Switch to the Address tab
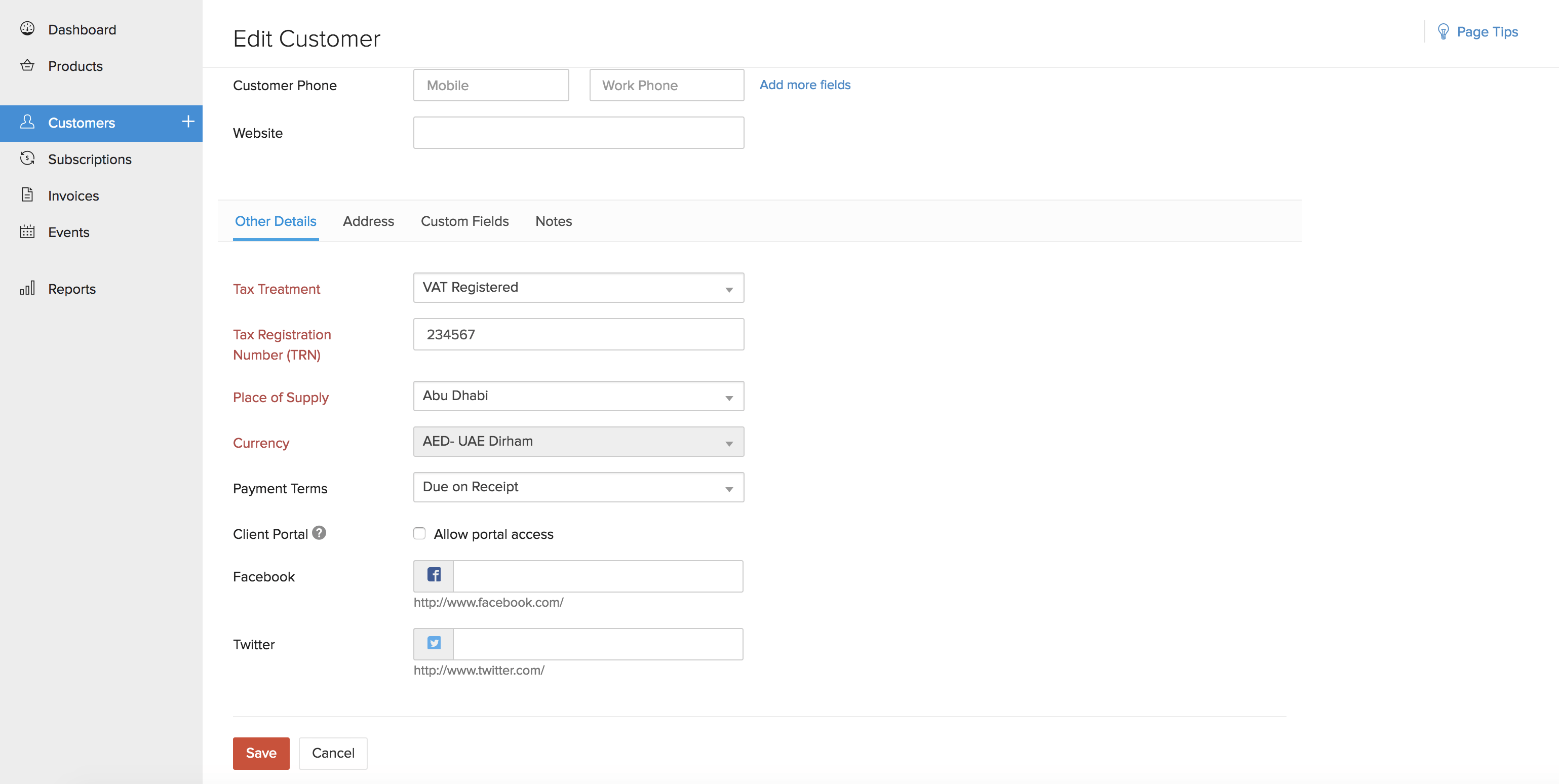The image size is (1559, 784). 369,221
